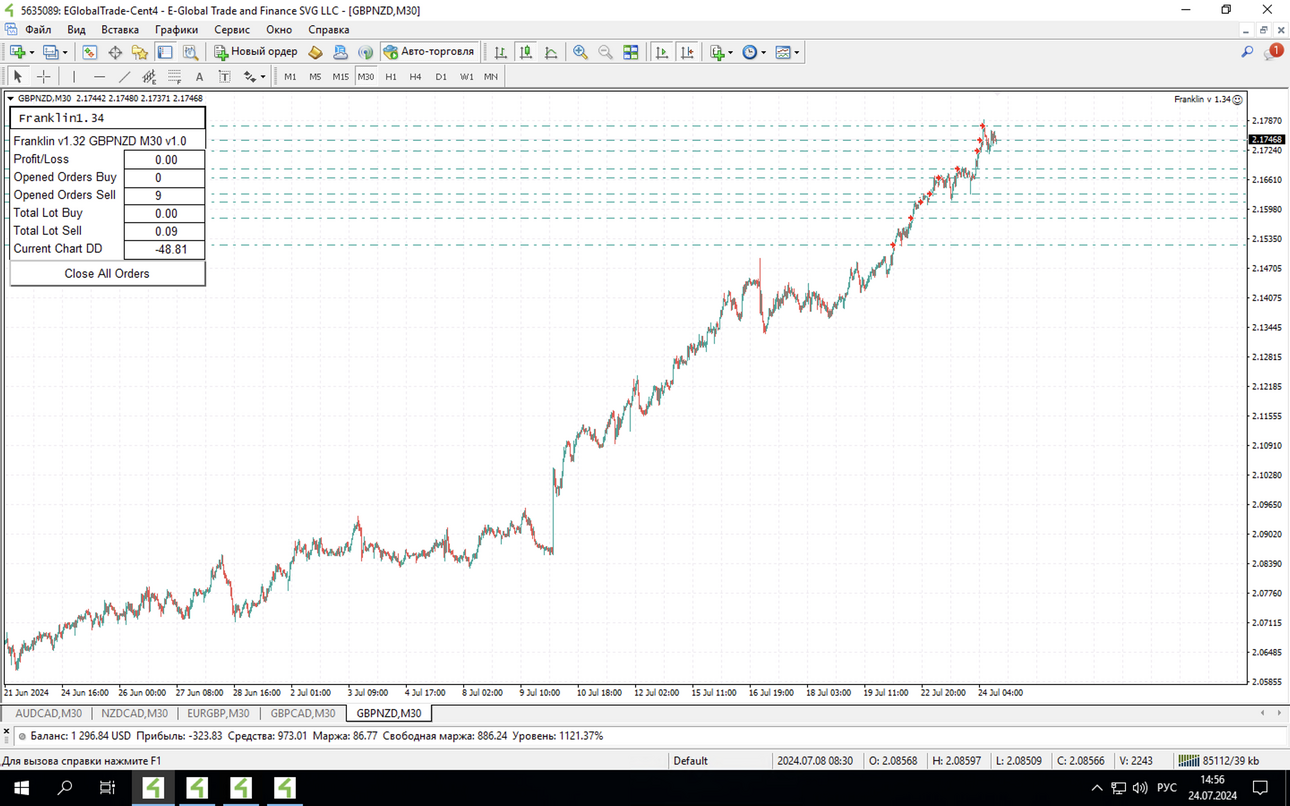Open the MetaEditor book icon
Screen dimensions: 1290x806
click(315, 52)
